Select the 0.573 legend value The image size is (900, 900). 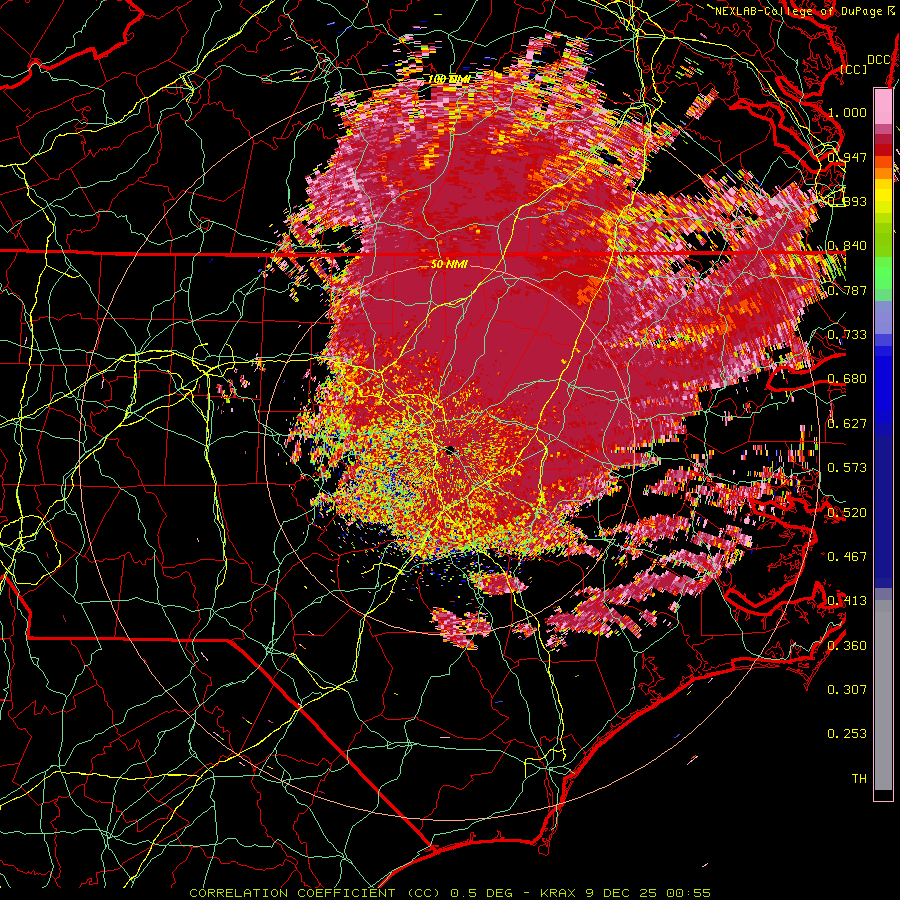click(847, 468)
